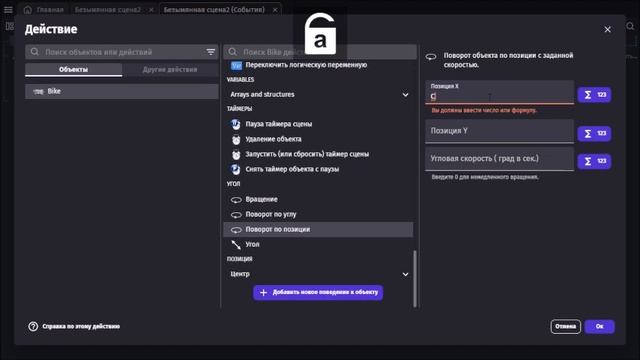Select Снять таймер объекта с паузы
The image size is (640, 360).
(x=318, y=169)
